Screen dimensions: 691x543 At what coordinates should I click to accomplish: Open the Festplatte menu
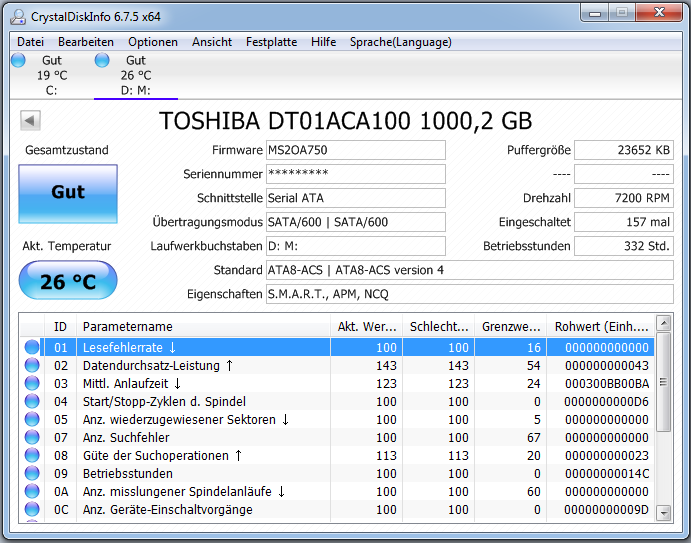coord(271,42)
